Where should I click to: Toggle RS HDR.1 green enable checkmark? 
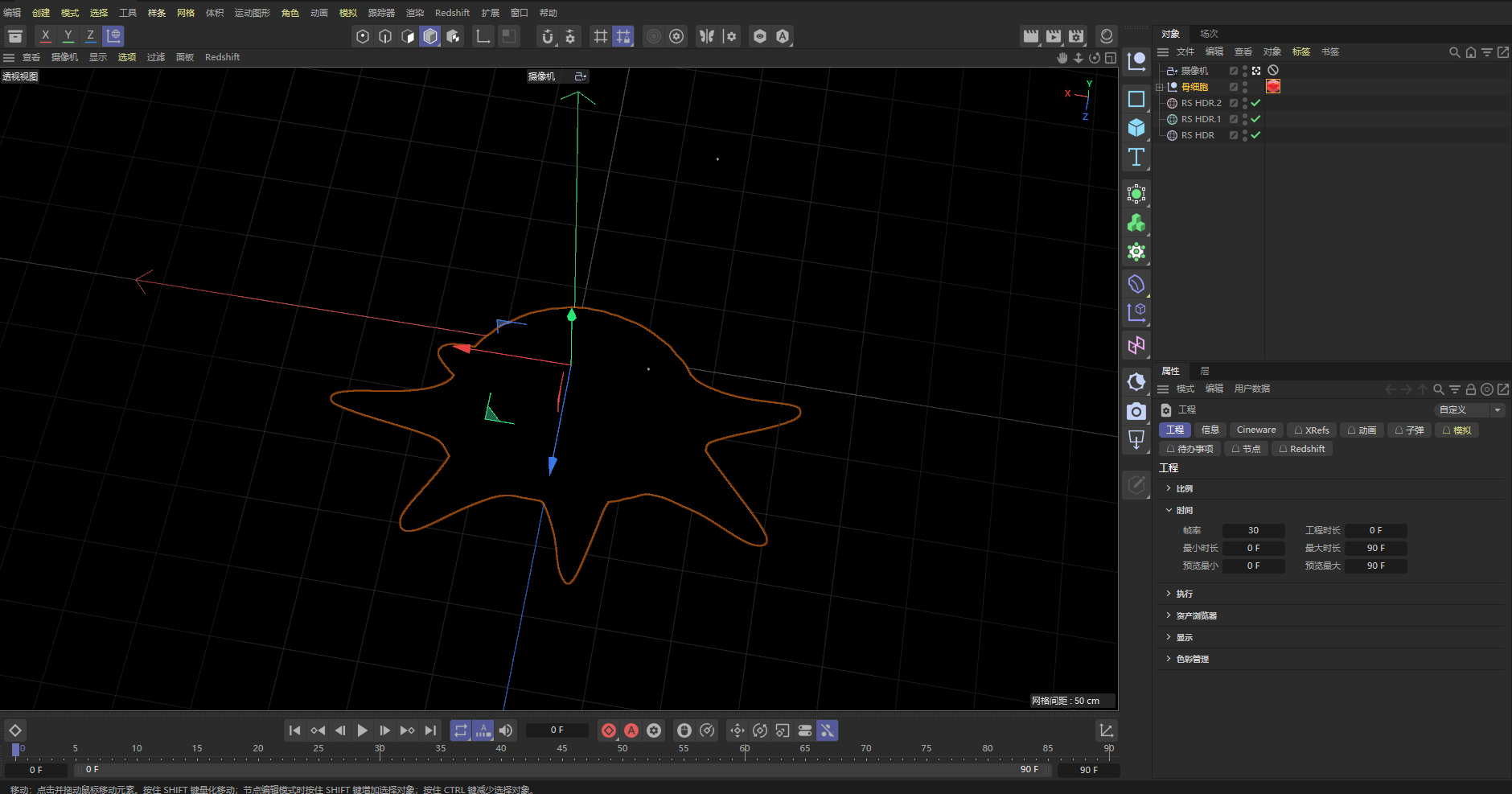tap(1255, 119)
